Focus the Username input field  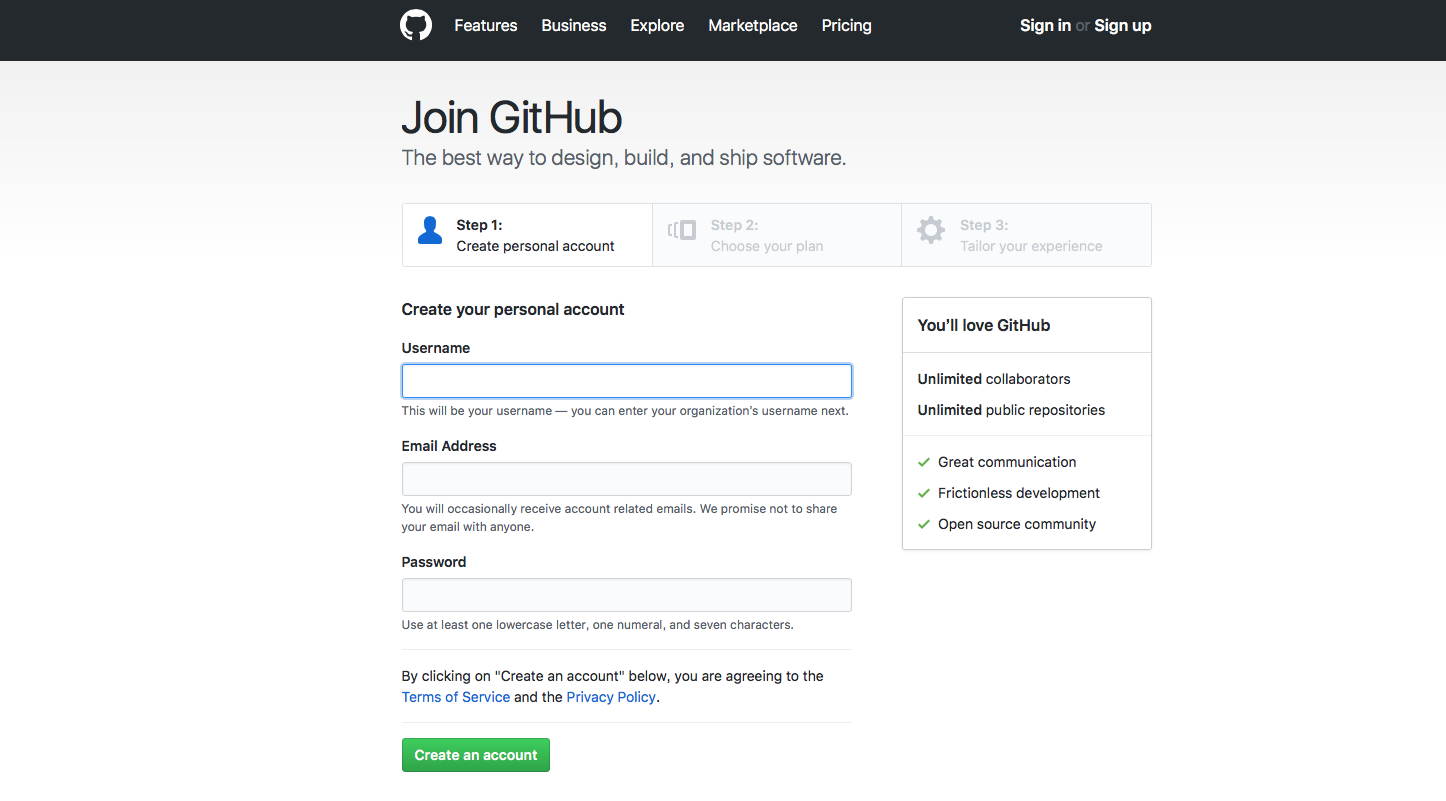pyautogui.click(x=627, y=381)
